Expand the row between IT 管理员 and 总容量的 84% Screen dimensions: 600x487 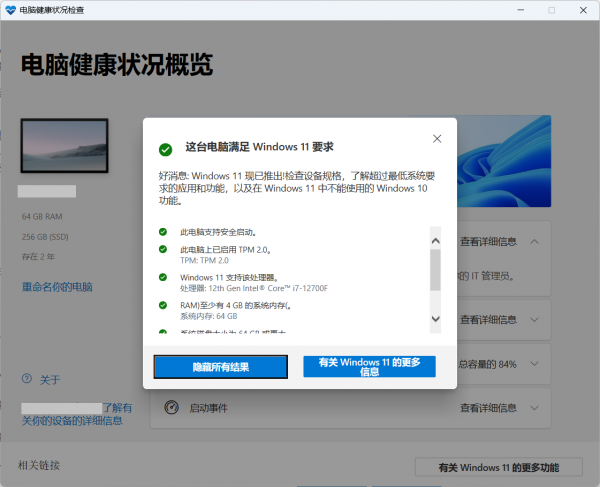coord(535,320)
